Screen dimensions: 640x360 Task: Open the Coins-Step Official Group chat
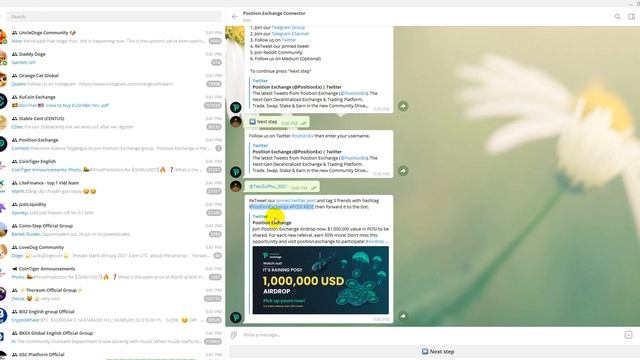click(111, 230)
